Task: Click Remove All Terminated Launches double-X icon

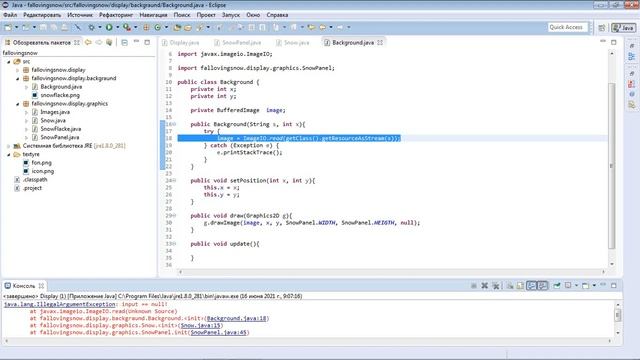Action: 496,286
